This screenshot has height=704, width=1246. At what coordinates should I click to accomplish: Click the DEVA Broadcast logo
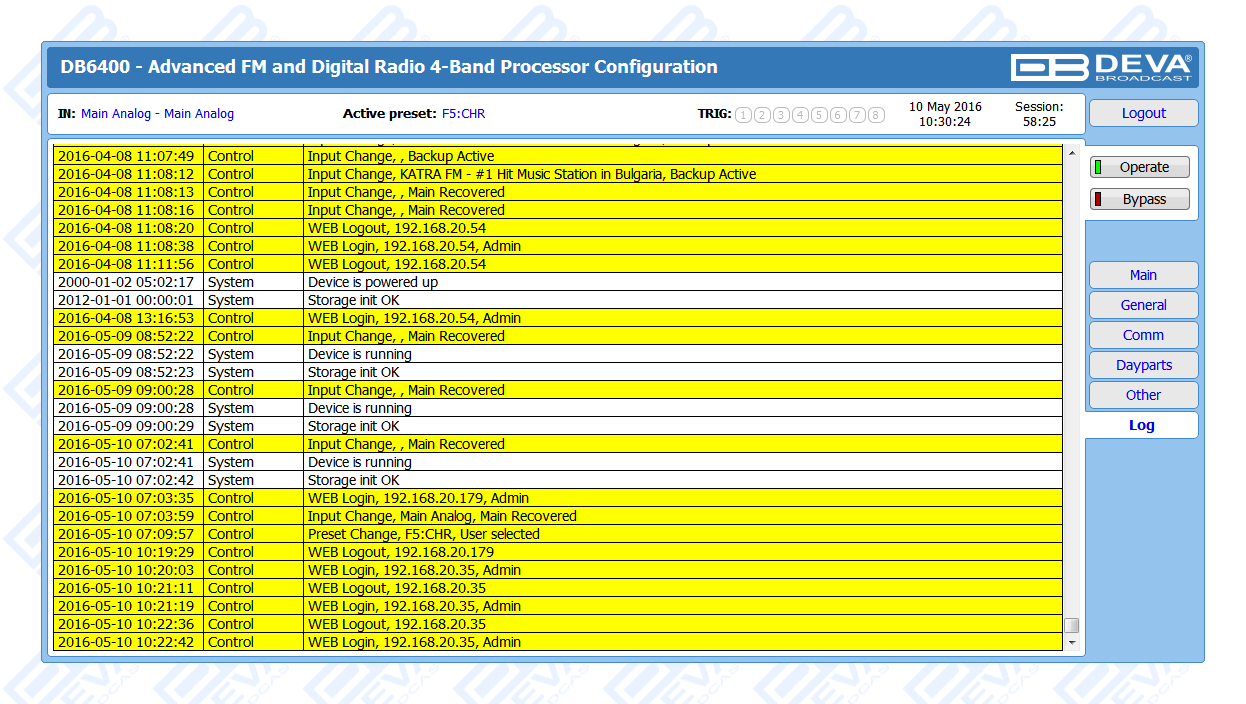pos(1101,67)
